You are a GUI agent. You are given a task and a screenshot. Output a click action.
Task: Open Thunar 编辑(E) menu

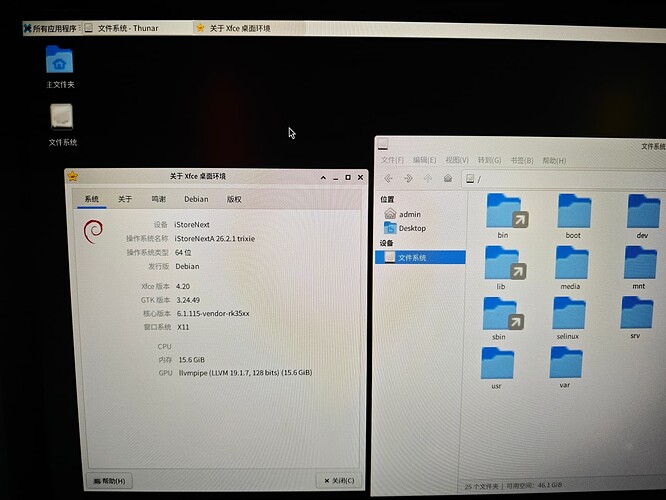[x=424, y=160]
